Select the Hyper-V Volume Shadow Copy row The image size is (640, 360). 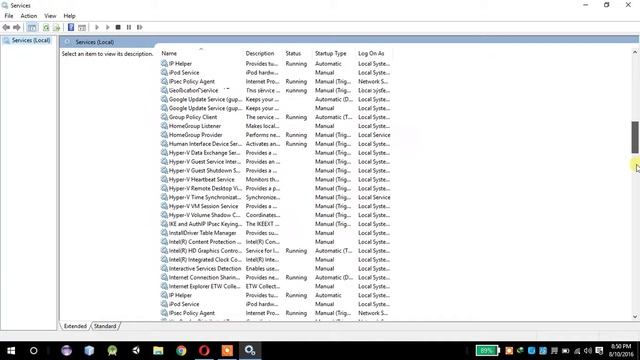tap(276, 215)
